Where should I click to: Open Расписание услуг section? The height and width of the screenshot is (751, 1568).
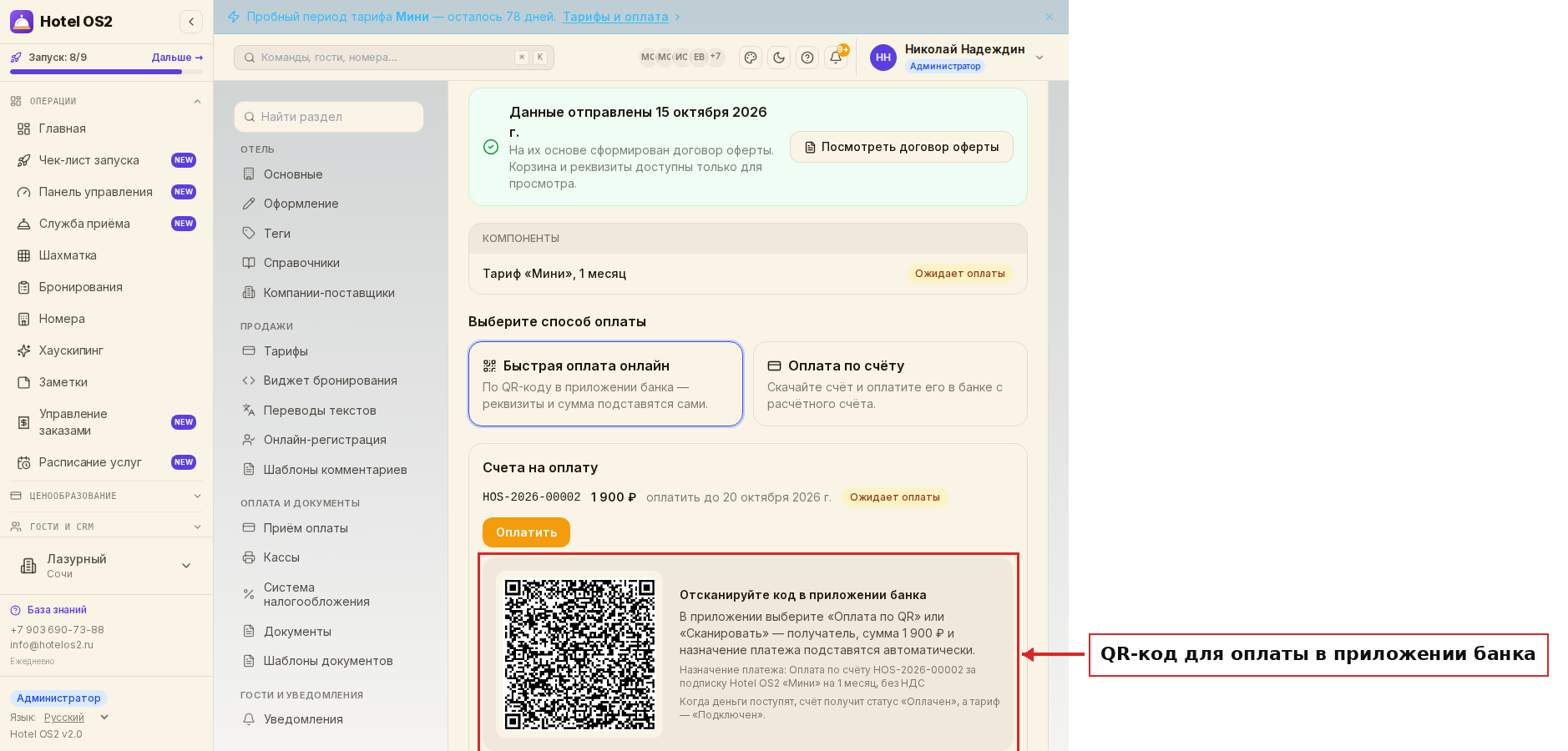click(106, 462)
